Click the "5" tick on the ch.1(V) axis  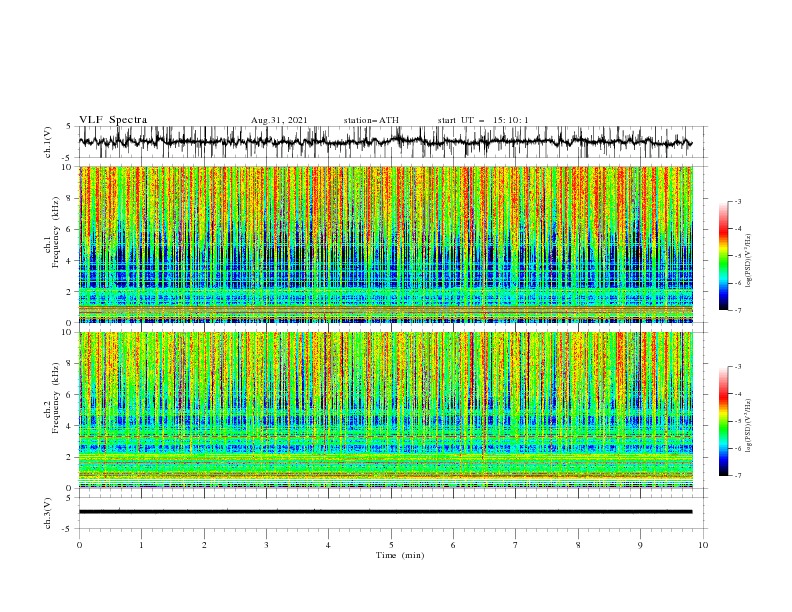click(x=69, y=127)
